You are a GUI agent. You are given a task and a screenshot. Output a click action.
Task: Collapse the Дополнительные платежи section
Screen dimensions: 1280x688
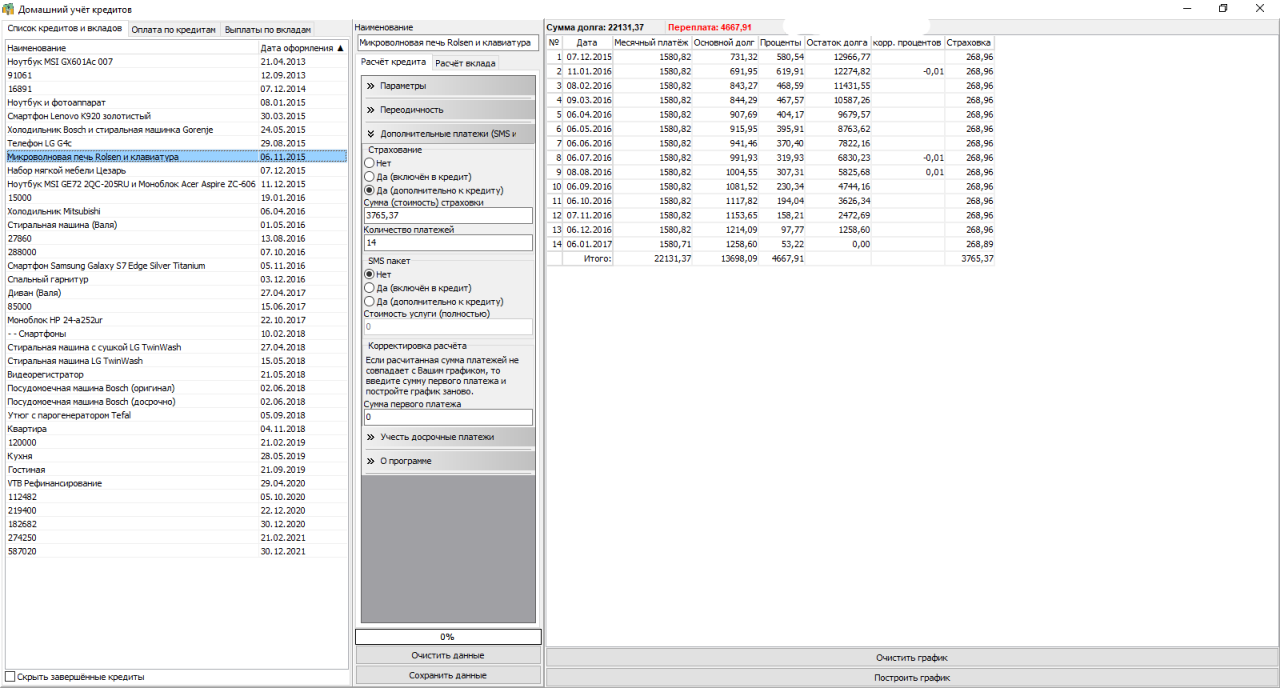click(448, 134)
